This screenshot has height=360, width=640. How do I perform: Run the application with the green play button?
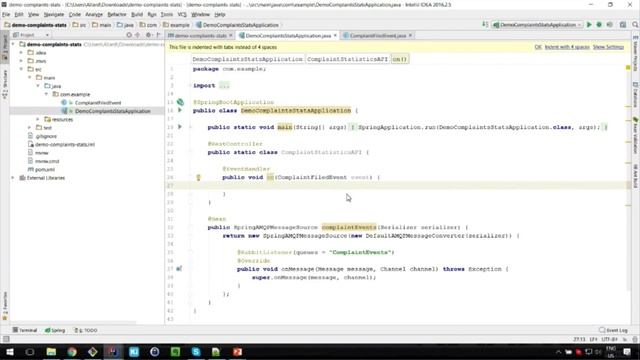click(x=589, y=25)
